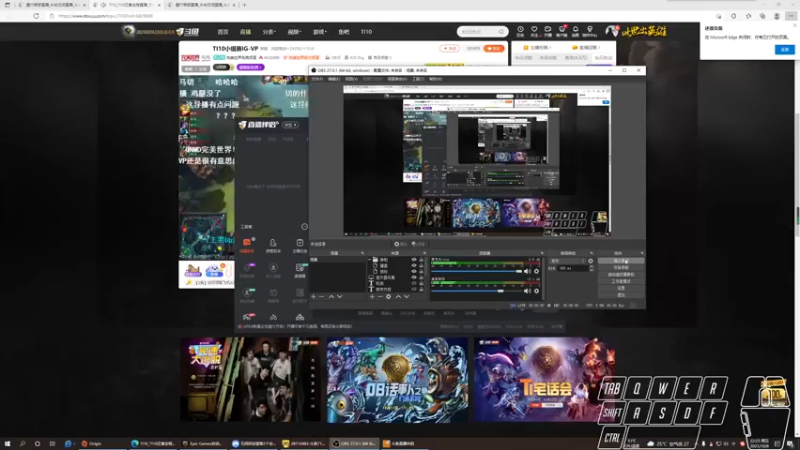Screen dimensions: 800x450
Task: Move scene up with the arrow in OBS
Action: coord(331,296)
